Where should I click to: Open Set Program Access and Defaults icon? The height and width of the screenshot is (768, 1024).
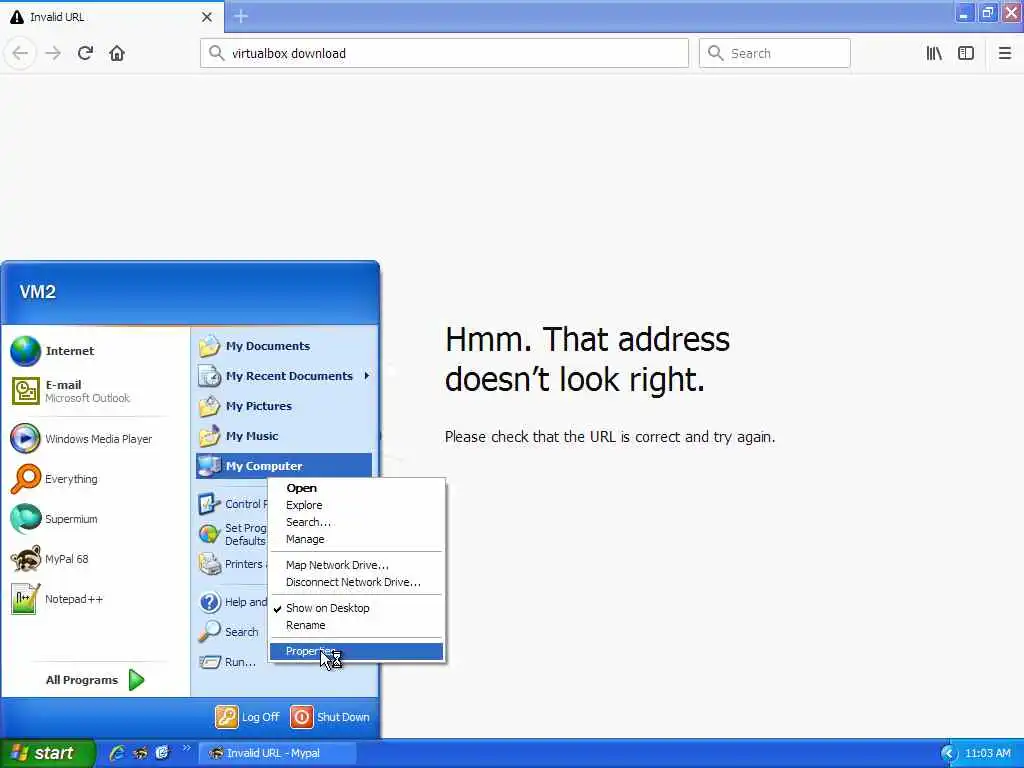(210, 534)
